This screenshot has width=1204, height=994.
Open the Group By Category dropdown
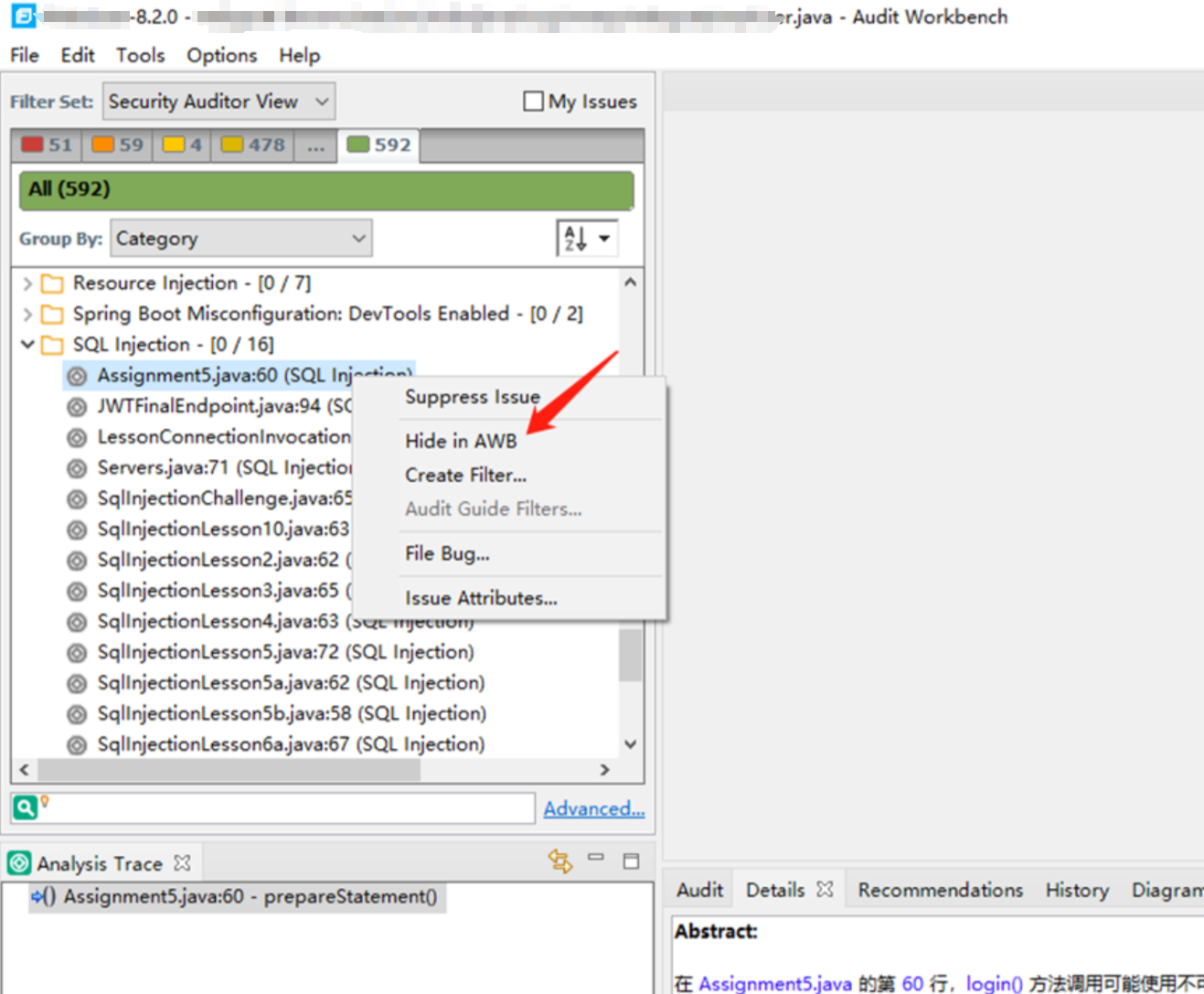click(x=241, y=239)
